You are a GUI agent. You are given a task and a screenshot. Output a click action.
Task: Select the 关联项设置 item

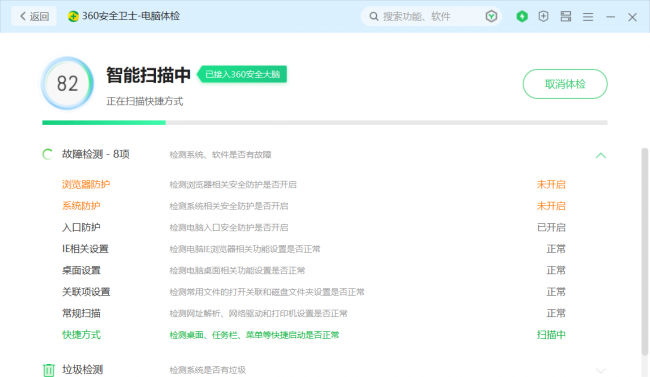86,292
